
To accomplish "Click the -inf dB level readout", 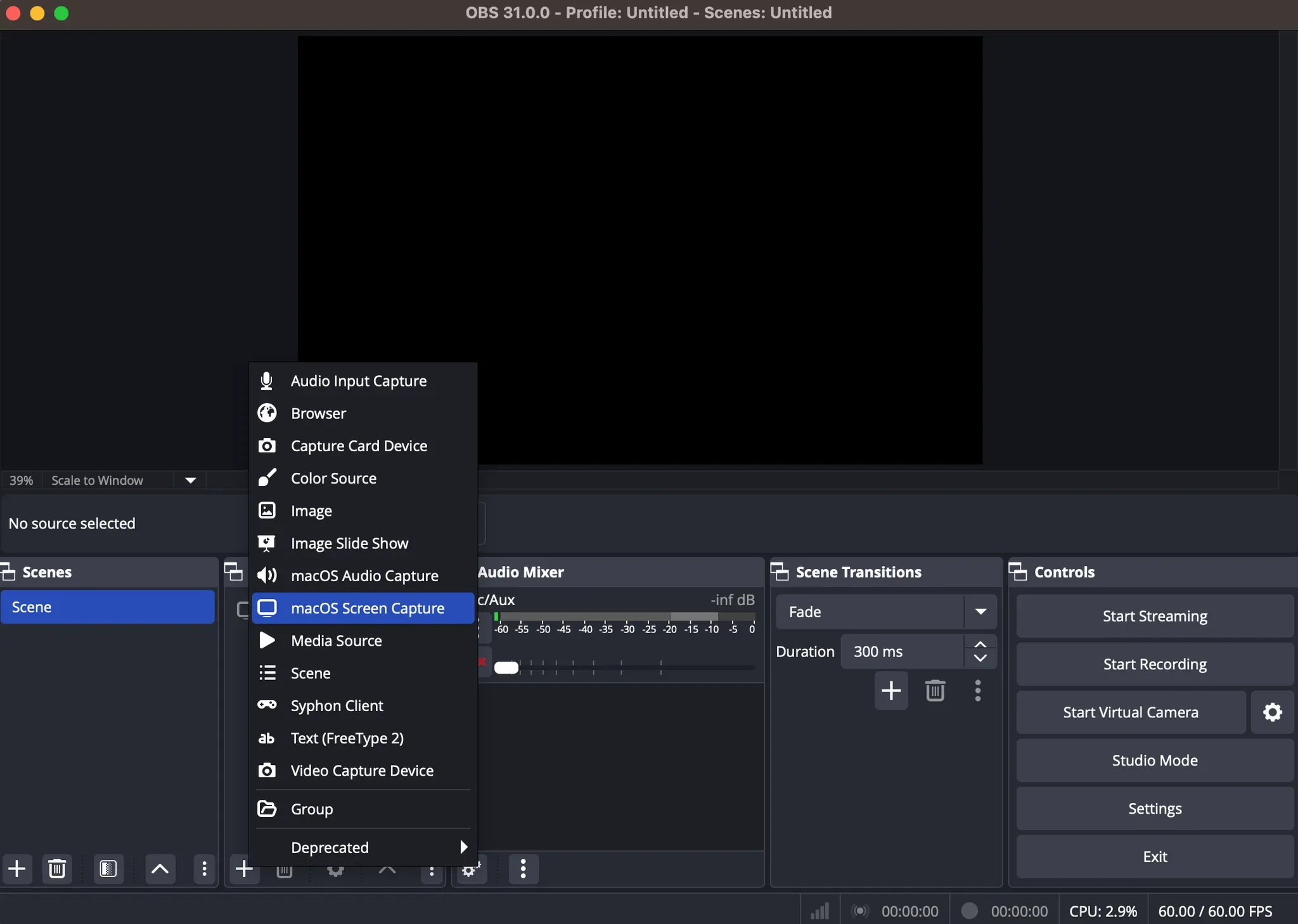I will 733,600.
